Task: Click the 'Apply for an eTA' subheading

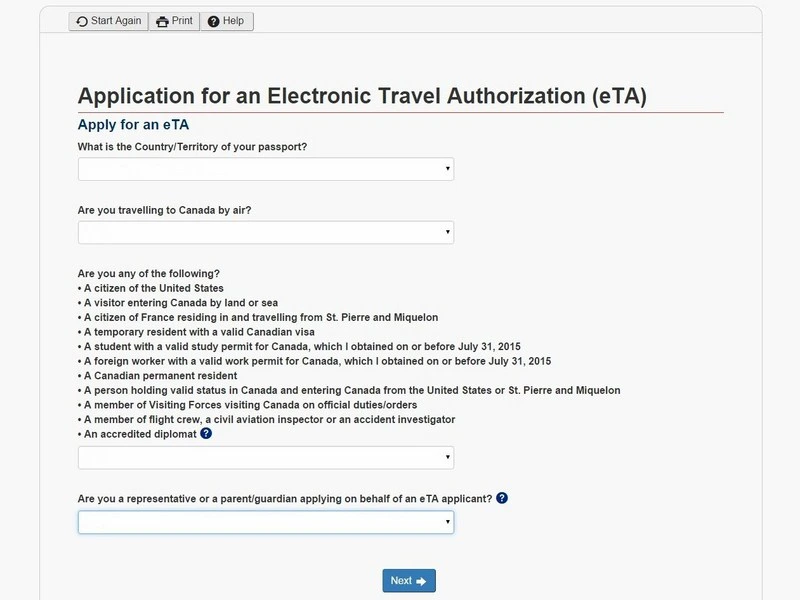Action: pos(133,125)
